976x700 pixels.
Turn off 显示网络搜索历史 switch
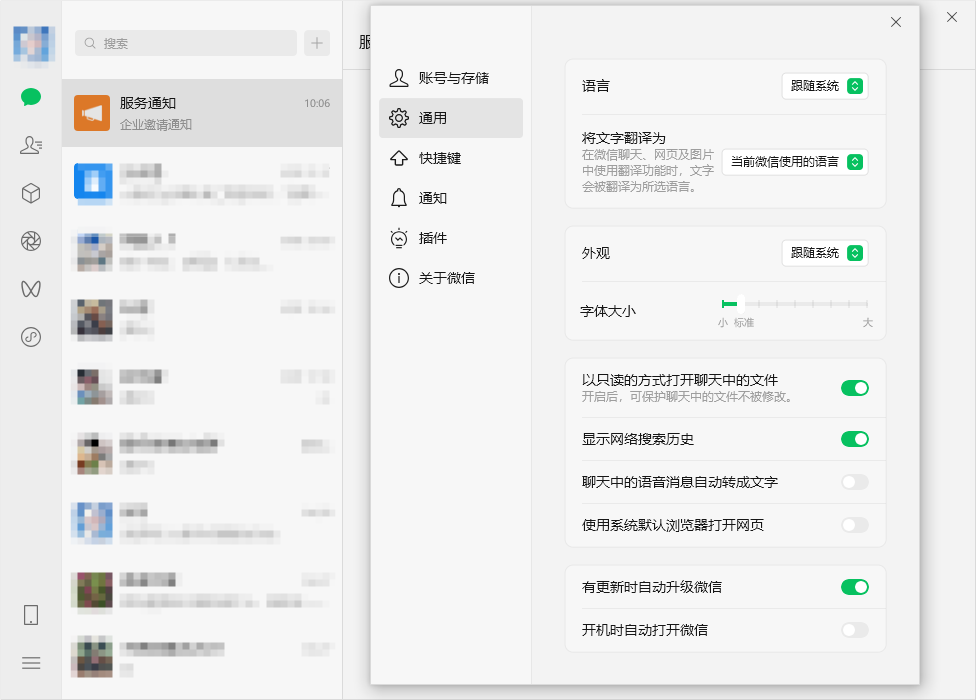(855, 439)
